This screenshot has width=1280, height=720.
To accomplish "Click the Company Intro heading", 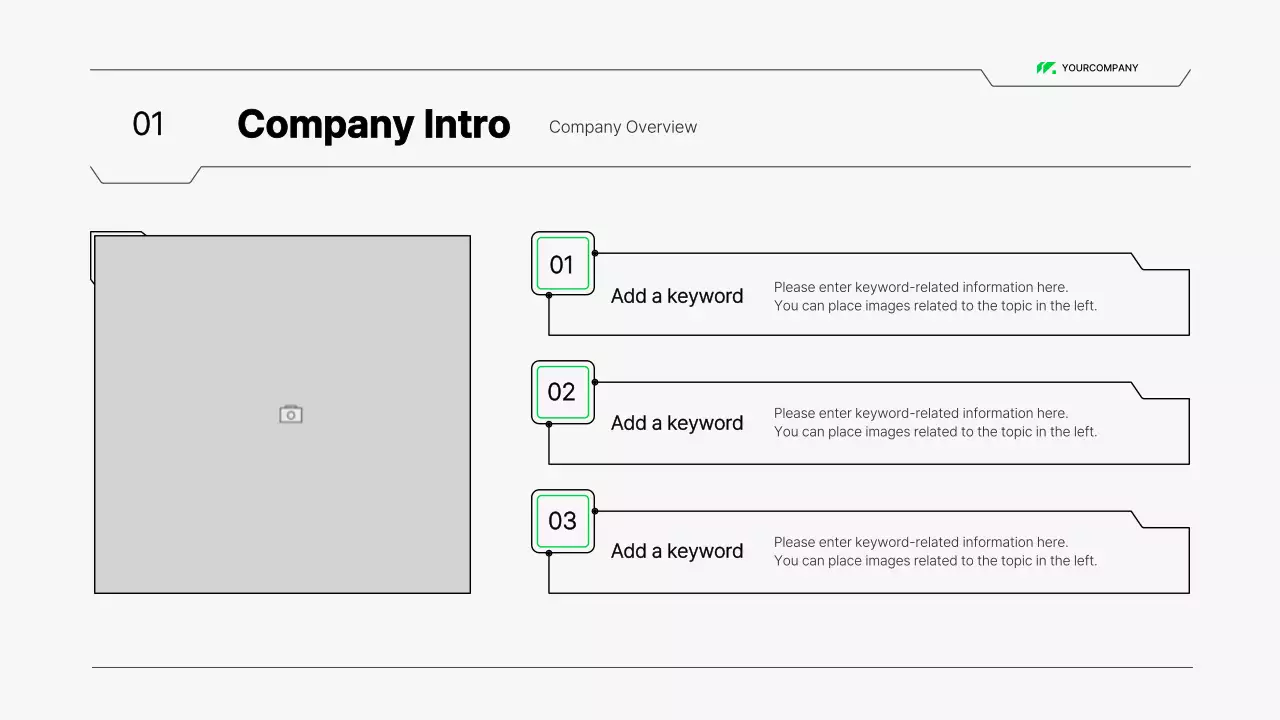I will [373, 125].
